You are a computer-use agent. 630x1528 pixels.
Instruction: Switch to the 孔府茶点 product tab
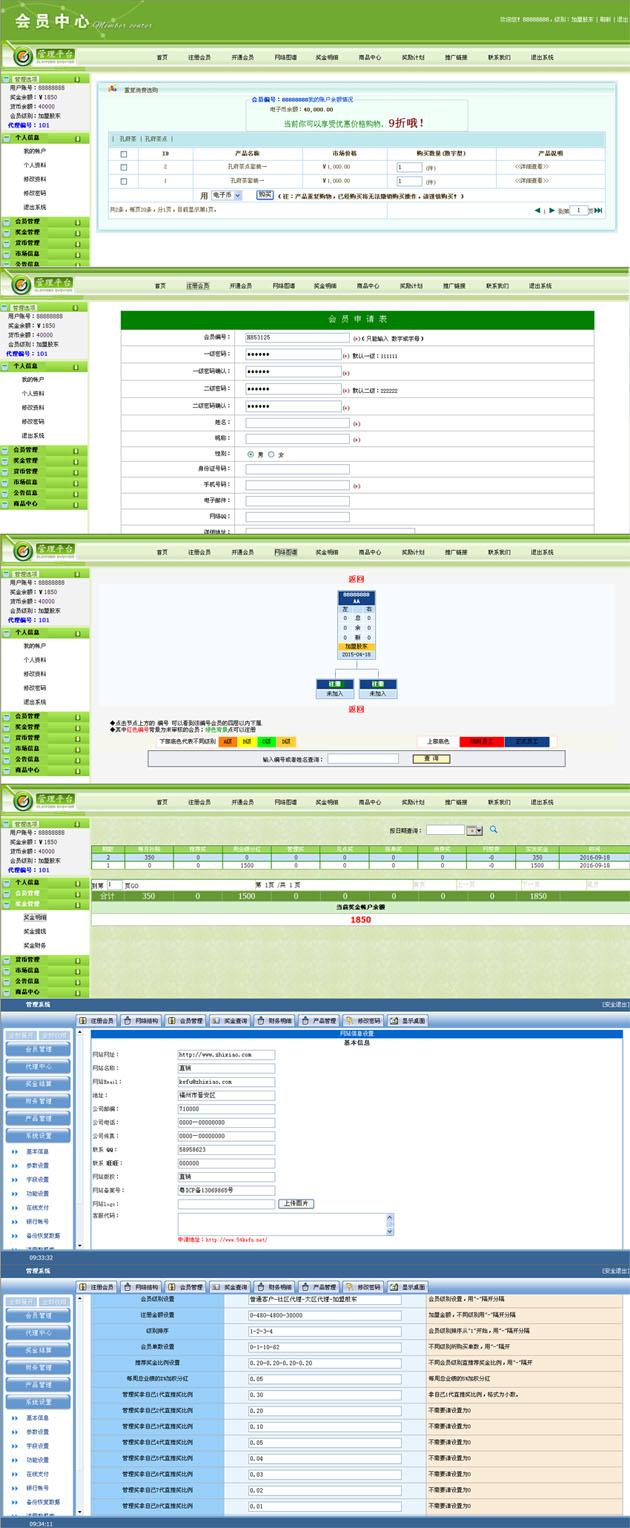coord(157,139)
